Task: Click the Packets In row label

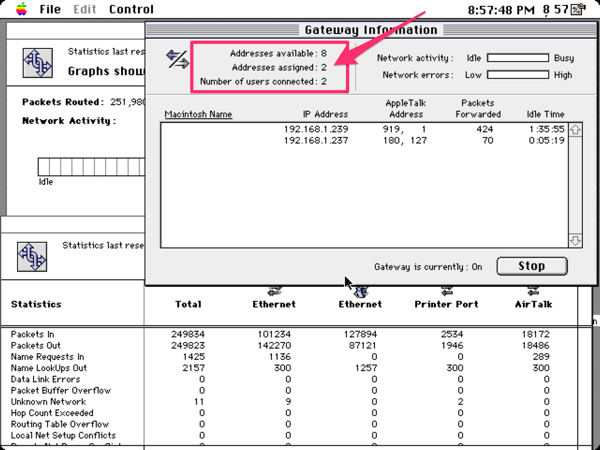Action: 33,334
